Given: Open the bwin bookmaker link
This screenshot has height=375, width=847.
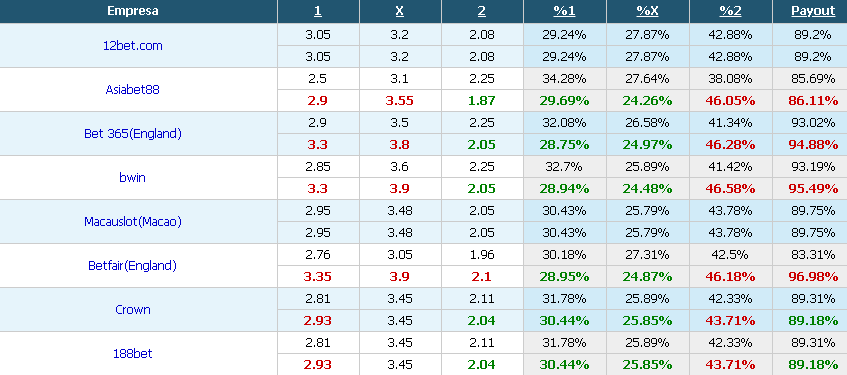Looking at the screenshot, I should pyautogui.click(x=132, y=177).
